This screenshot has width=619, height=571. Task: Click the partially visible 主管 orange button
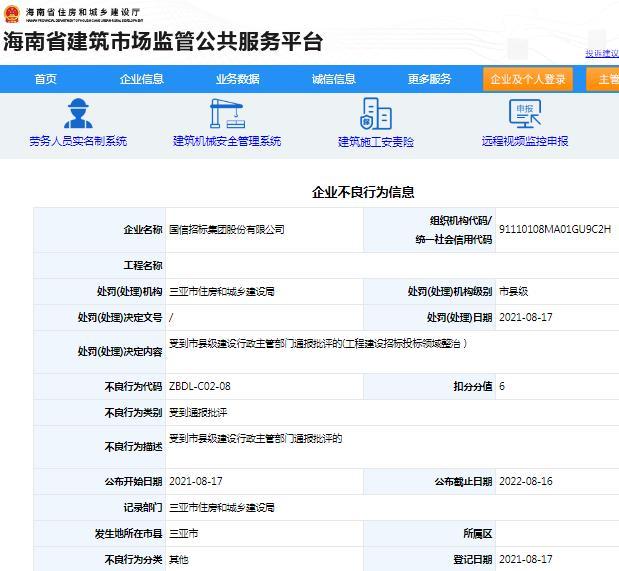pyautogui.click(x=603, y=79)
